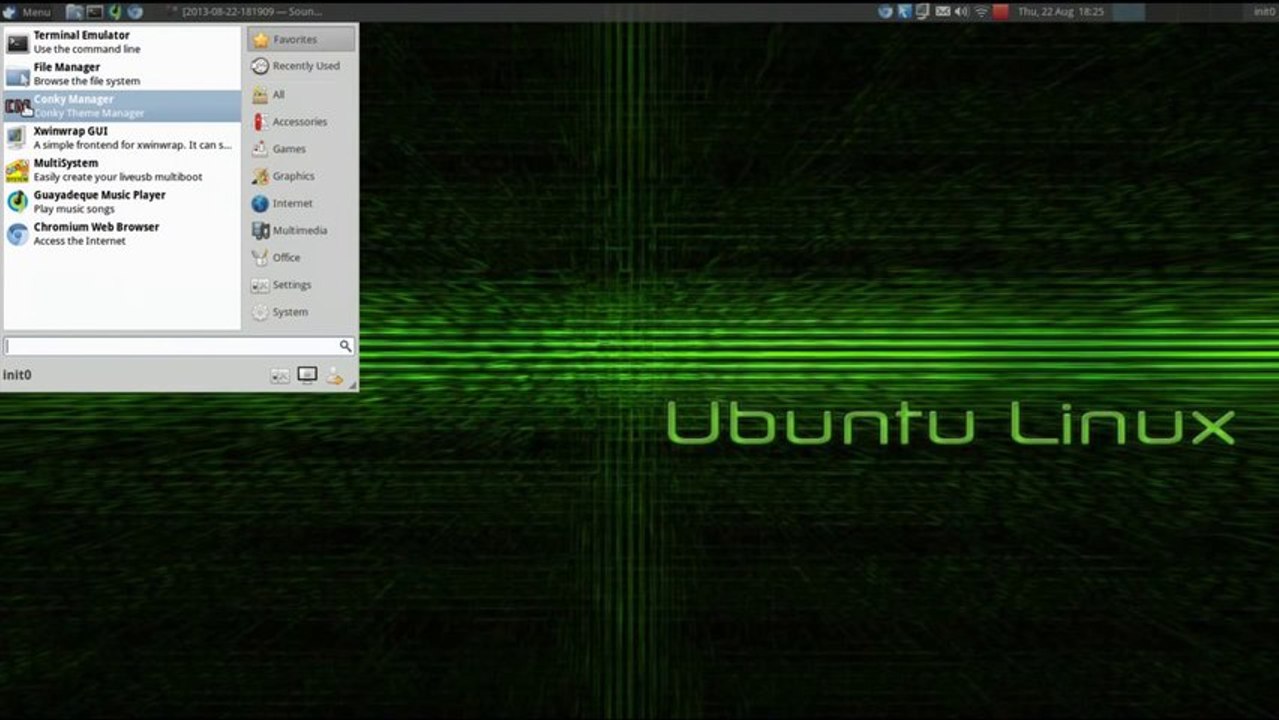Click the red square tray icon
The height and width of the screenshot is (720, 1279).
pos(1000,12)
